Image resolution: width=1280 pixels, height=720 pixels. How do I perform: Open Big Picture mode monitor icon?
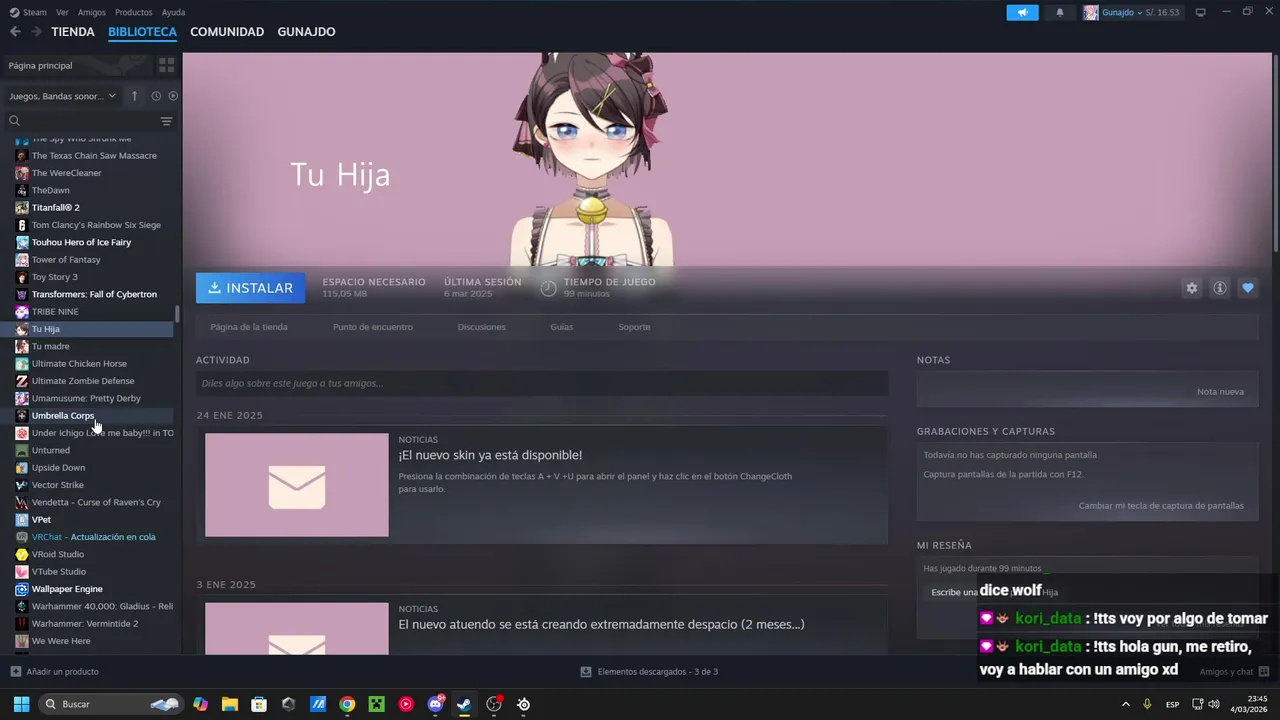coord(1201,12)
